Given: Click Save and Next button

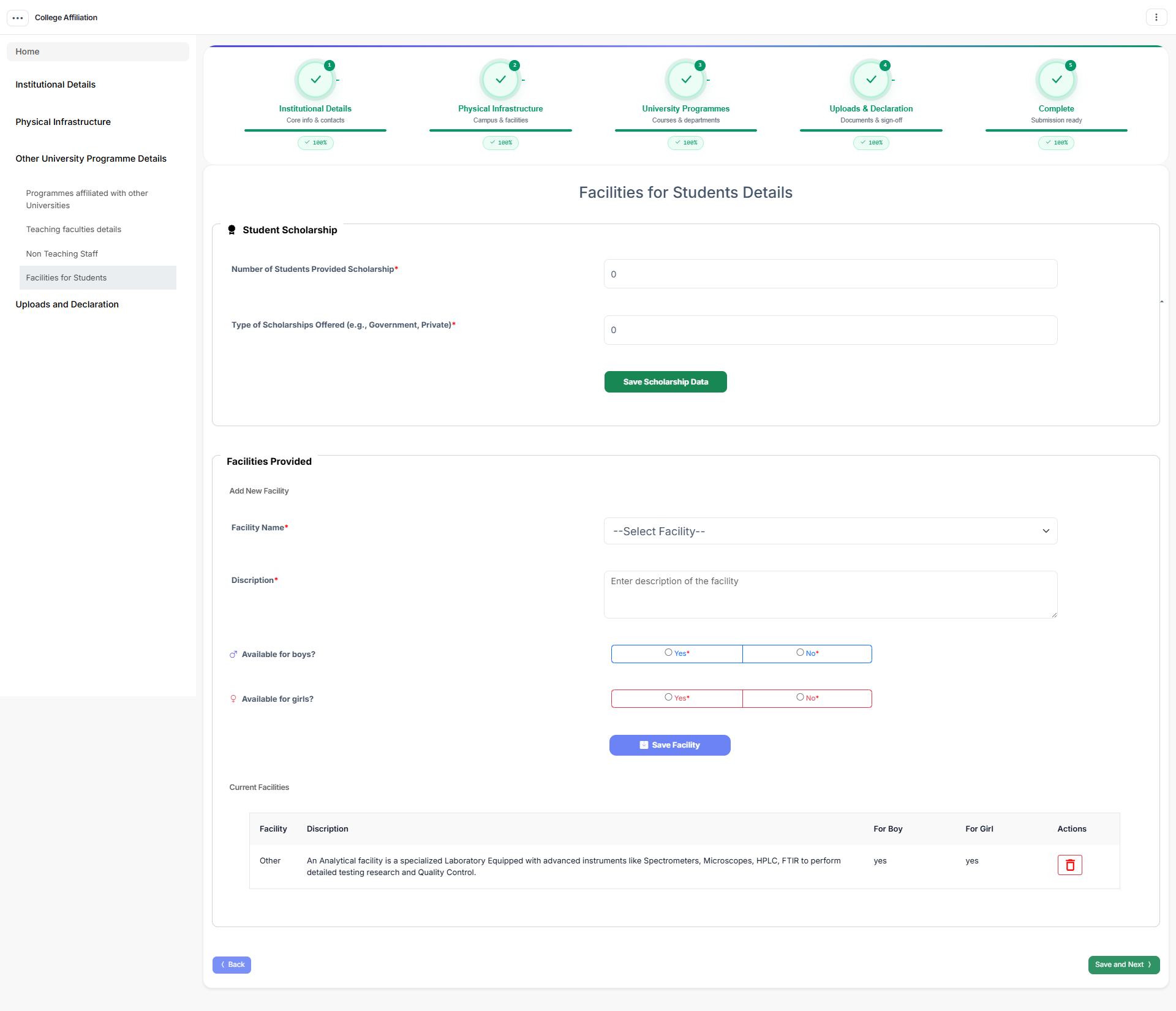Looking at the screenshot, I should tap(1124, 964).
